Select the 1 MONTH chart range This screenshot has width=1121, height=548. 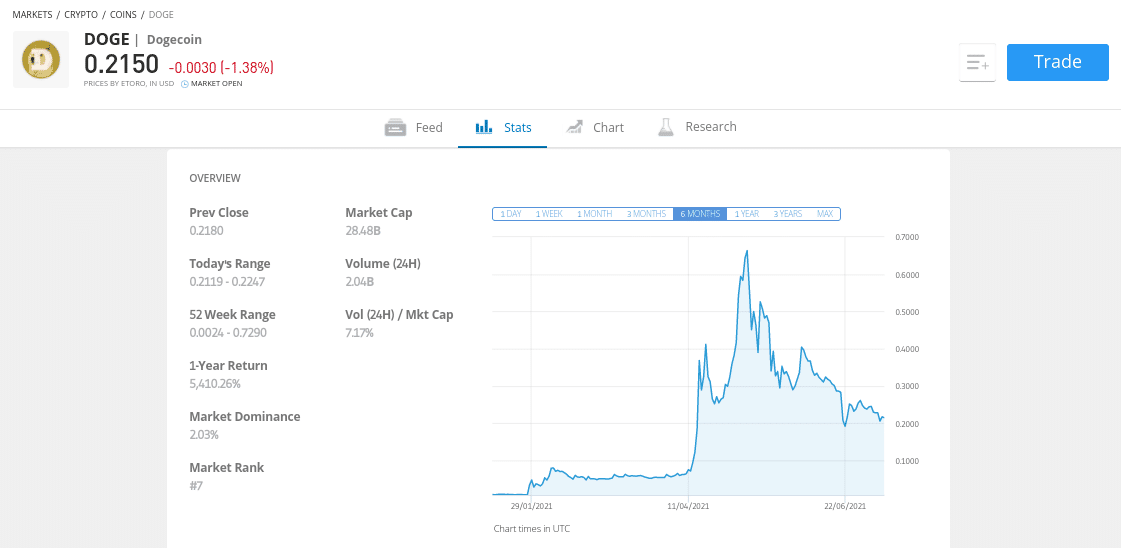point(595,214)
